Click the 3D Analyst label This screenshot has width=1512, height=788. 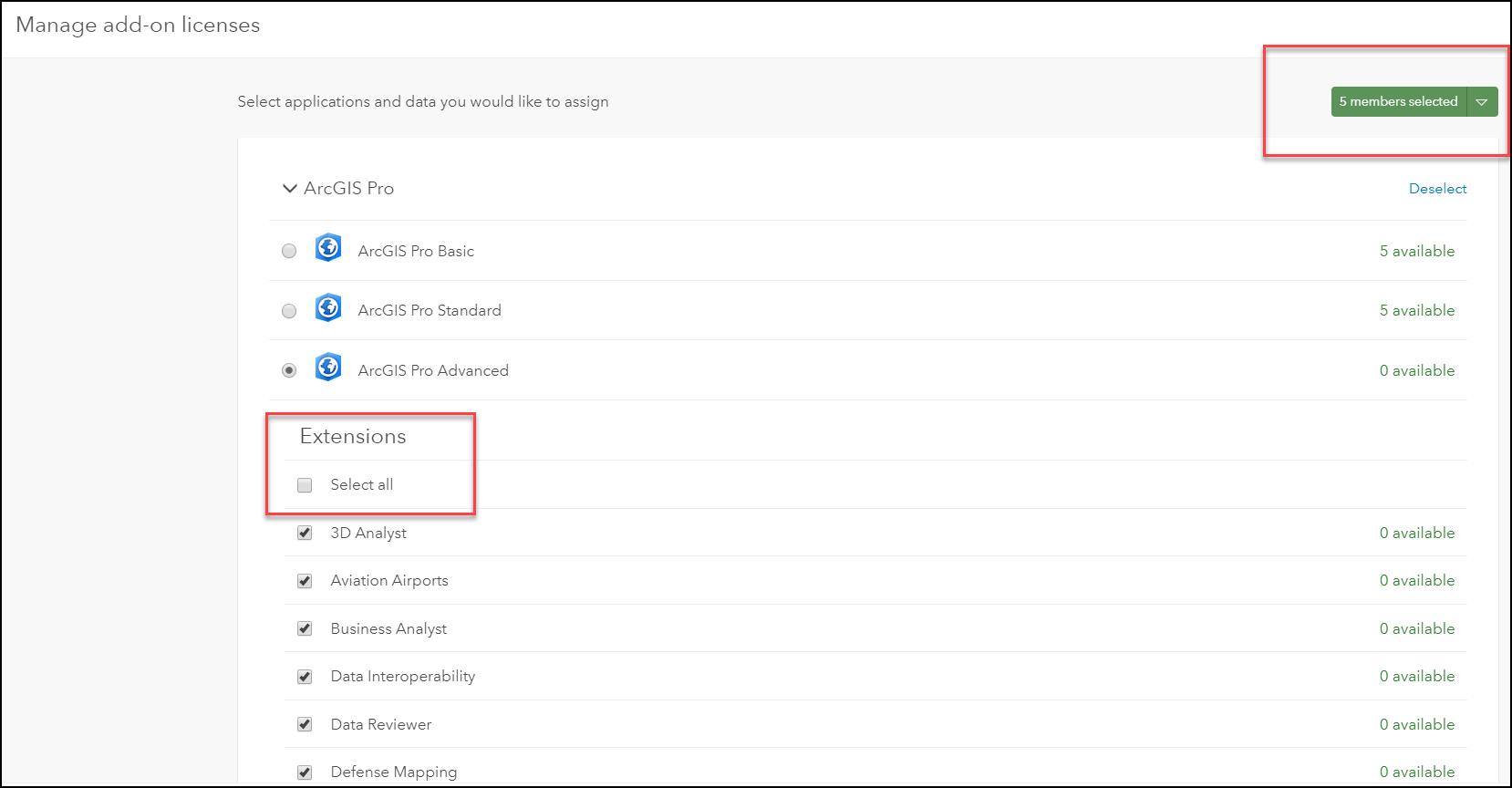click(x=368, y=533)
